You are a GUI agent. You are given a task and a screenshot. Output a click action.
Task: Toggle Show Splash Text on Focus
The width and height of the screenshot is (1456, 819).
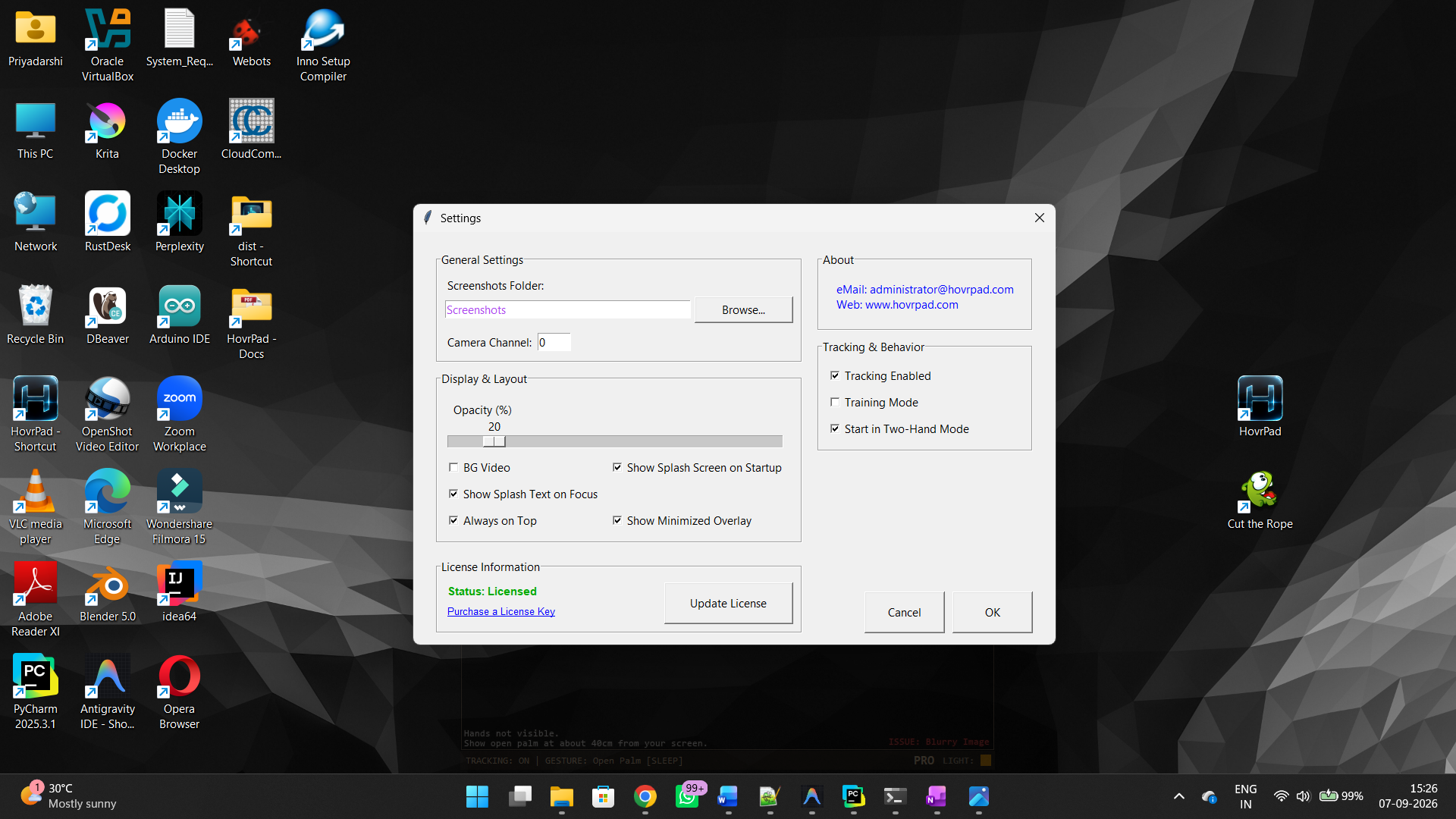[453, 494]
